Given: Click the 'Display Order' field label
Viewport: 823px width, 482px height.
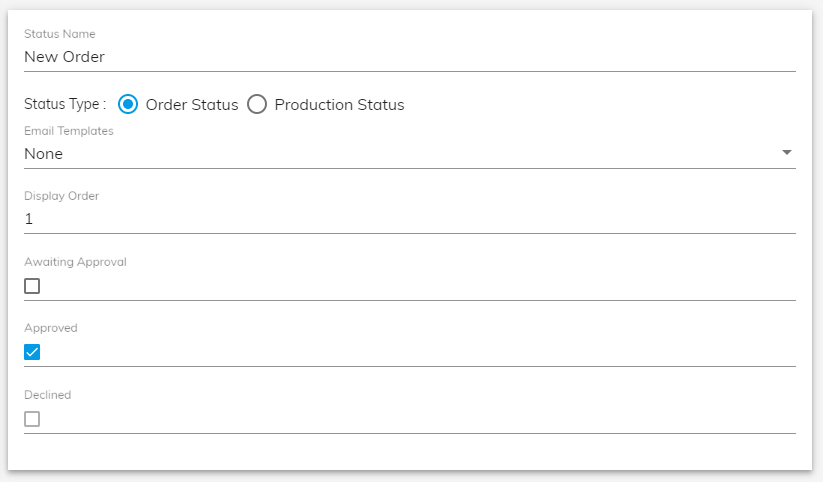Looking at the screenshot, I should point(61,196).
